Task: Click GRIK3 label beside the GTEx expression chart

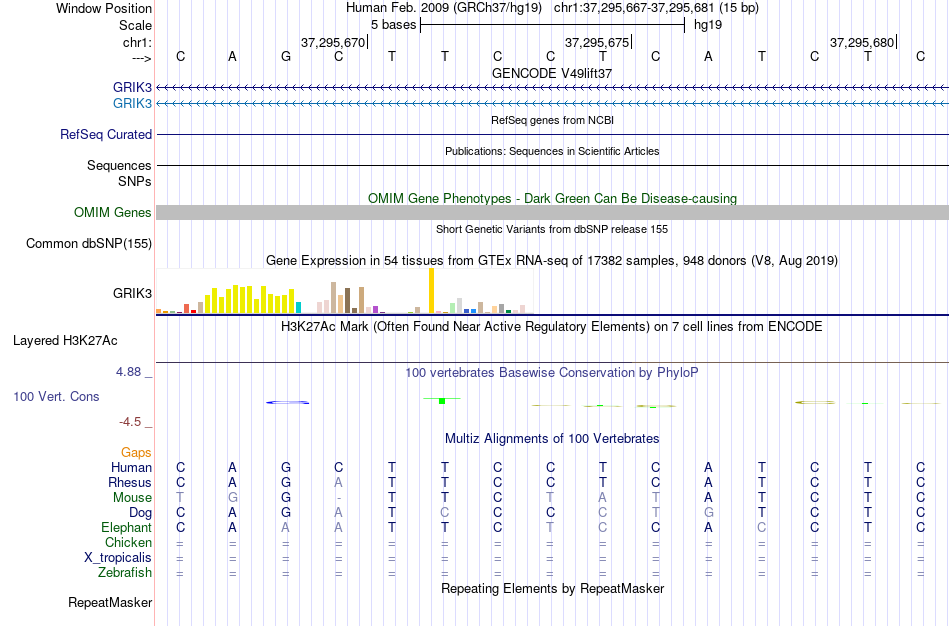Action: click(x=132, y=293)
